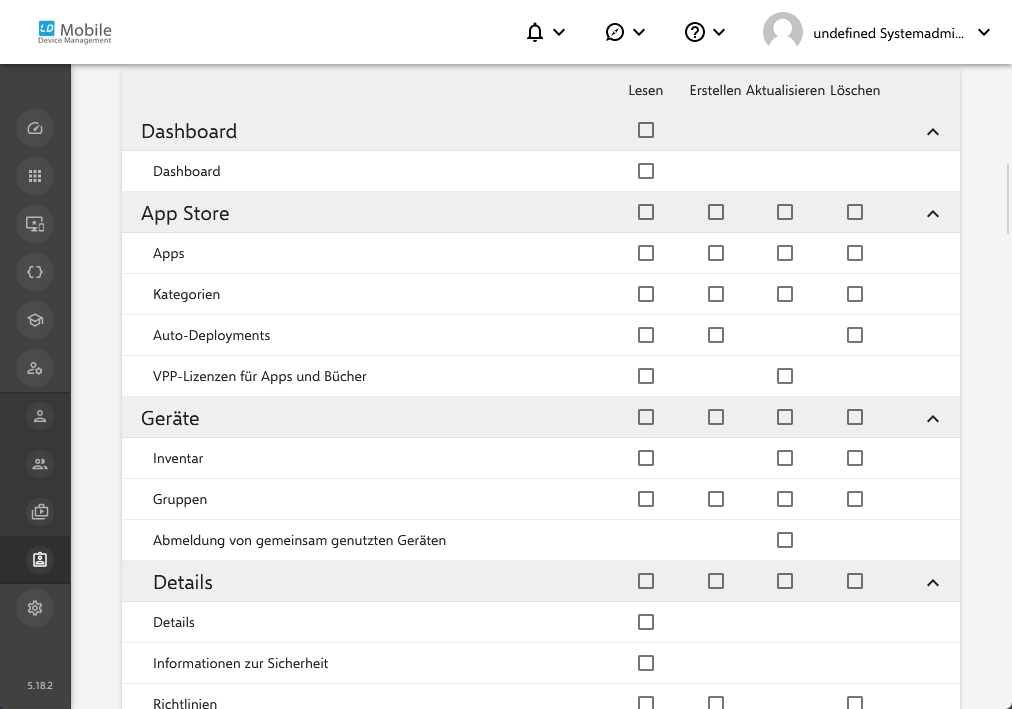Image resolution: width=1012 pixels, height=709 pixels.
Task: Check Aktualisieren for Abmeldung von gemeinsam genutzten Geräten
Action: point(785,540)
